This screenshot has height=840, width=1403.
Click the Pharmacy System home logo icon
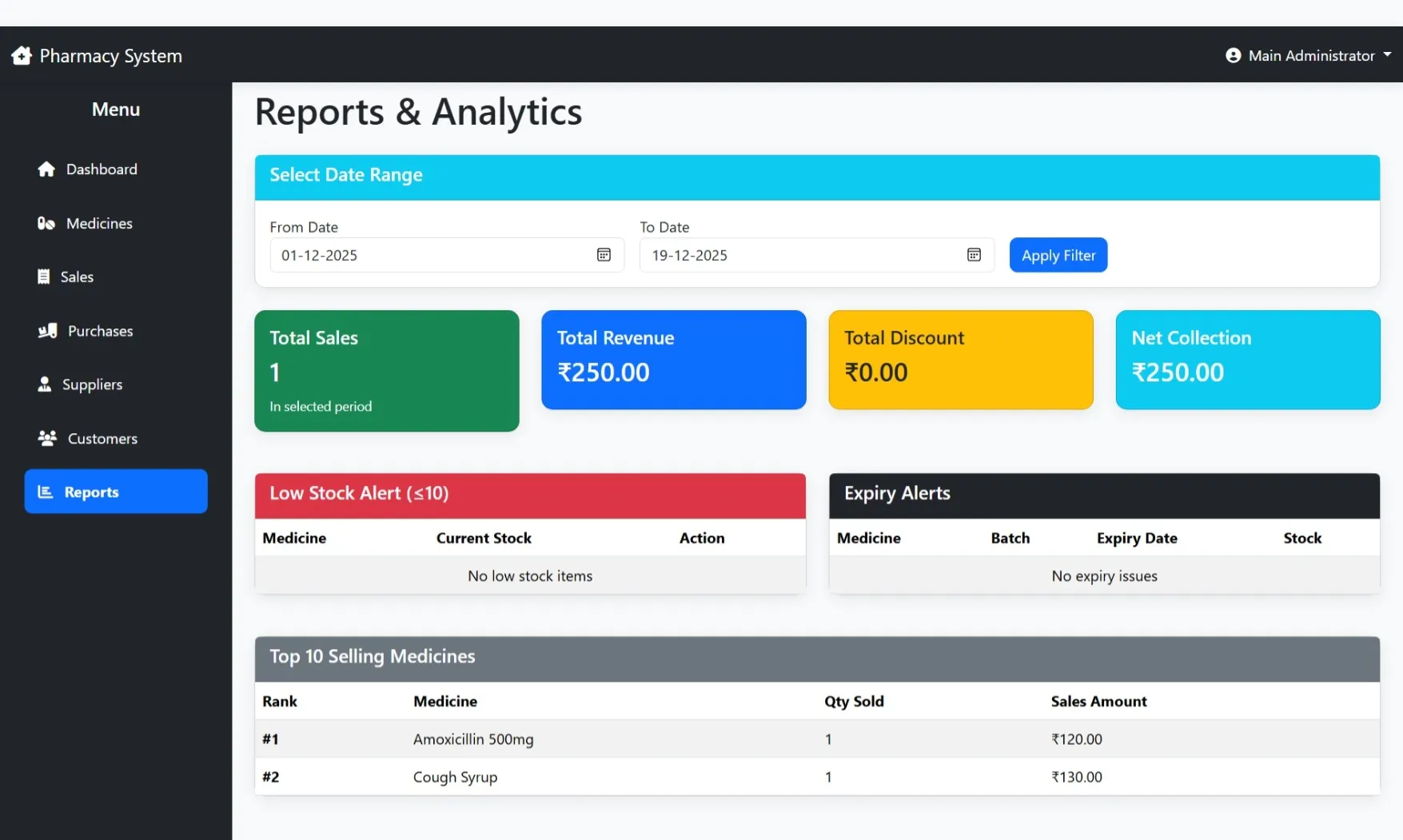point(22,55)
